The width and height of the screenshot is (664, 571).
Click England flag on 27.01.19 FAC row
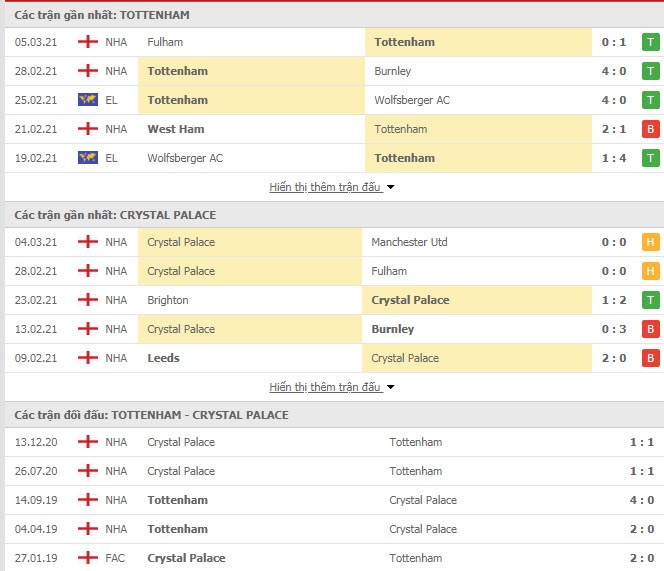(x=88, y=557)
